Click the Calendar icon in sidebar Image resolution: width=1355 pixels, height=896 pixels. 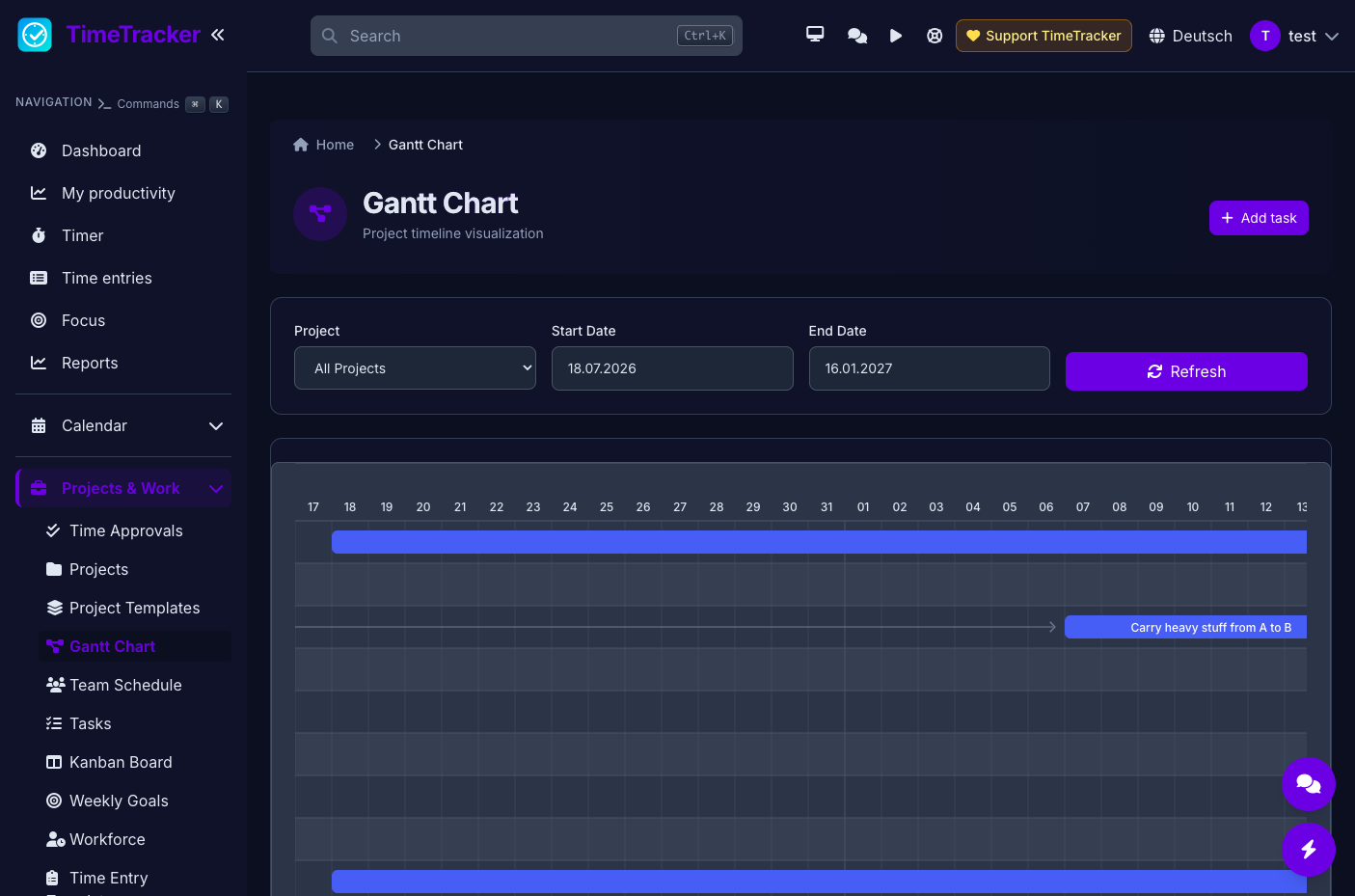point(39,425)
